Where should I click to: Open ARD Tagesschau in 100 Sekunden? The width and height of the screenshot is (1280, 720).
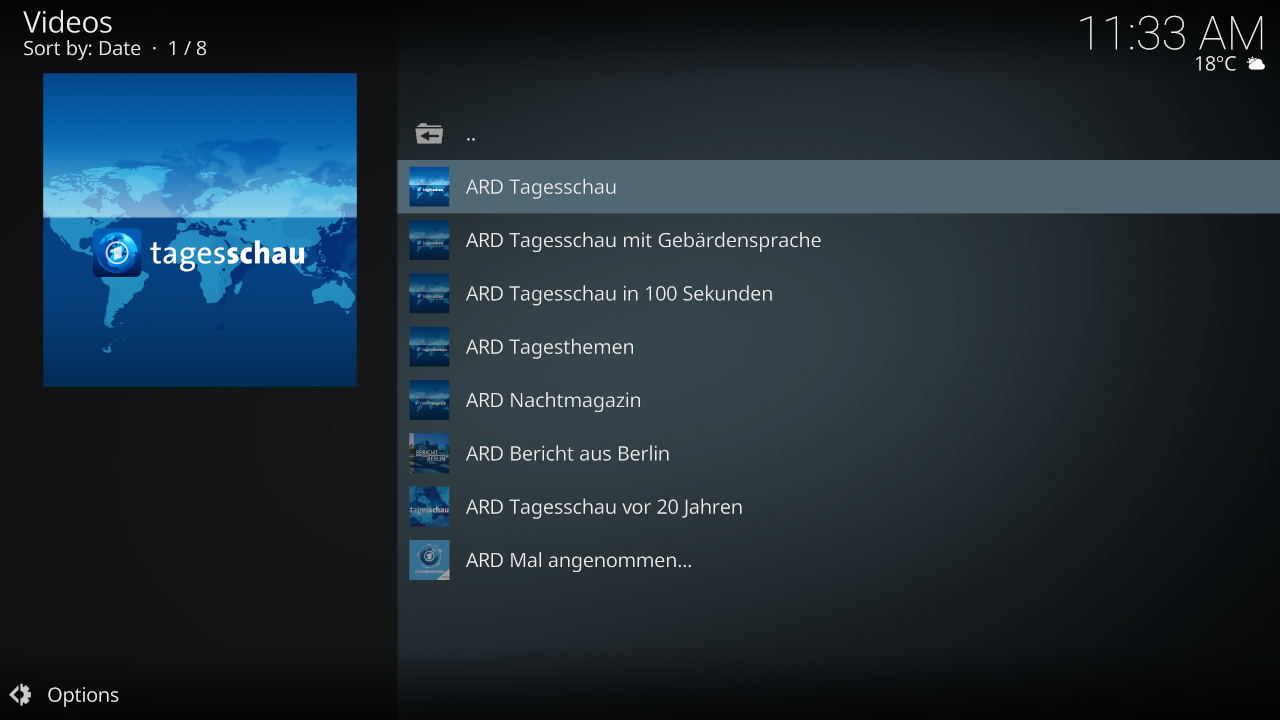click(619, 294)
